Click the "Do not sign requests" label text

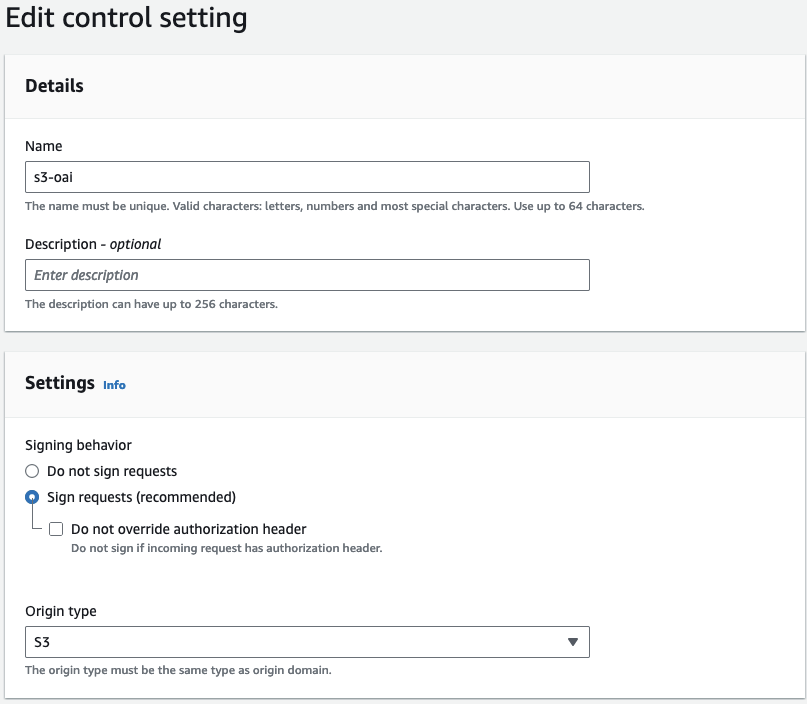point(112,471)
